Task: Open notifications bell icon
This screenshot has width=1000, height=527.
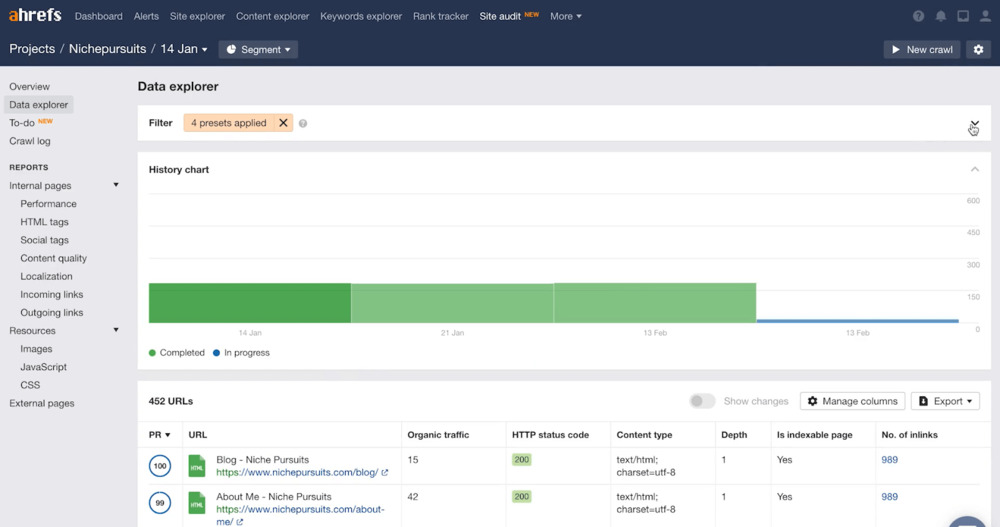Action: tap(941, 17)
